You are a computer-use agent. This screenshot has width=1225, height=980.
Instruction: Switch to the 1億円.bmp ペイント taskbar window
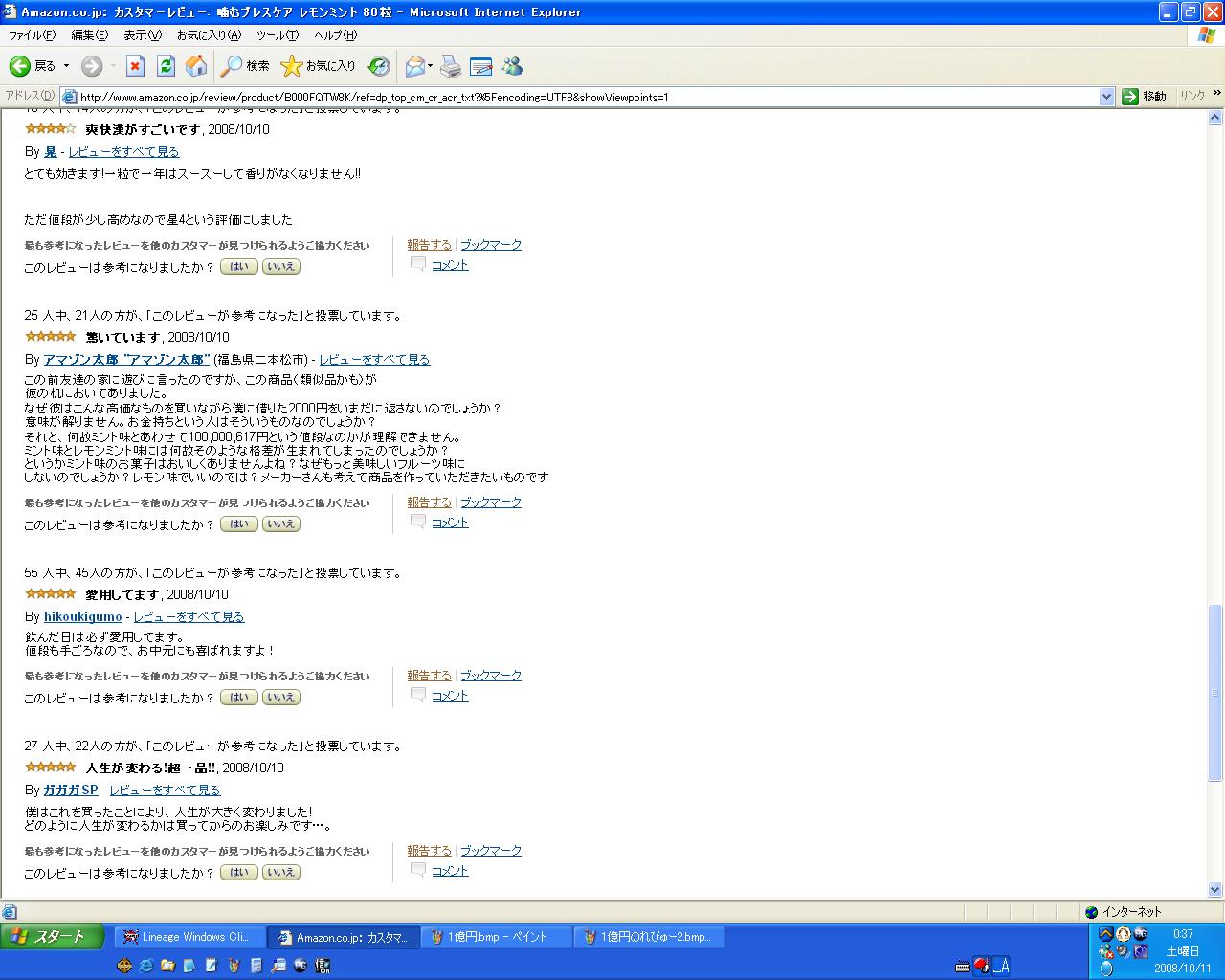(496, 937)
